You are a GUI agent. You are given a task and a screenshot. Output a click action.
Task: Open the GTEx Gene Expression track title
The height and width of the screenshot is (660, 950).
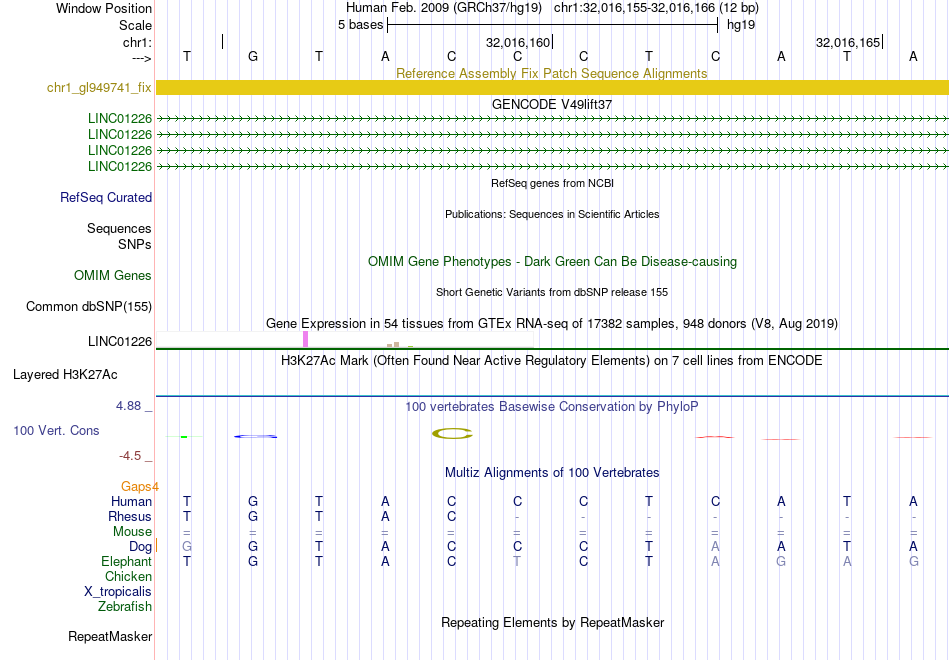pos(552,323)
